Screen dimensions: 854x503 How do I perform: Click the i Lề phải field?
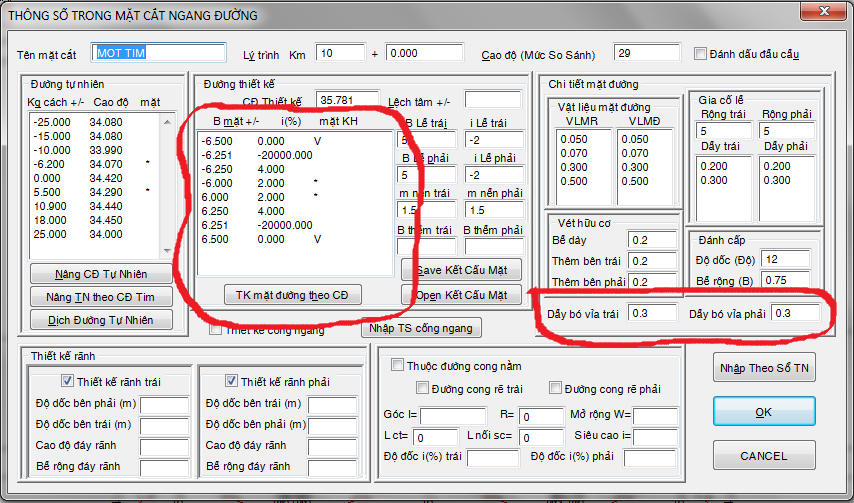[x=494, y=175]
